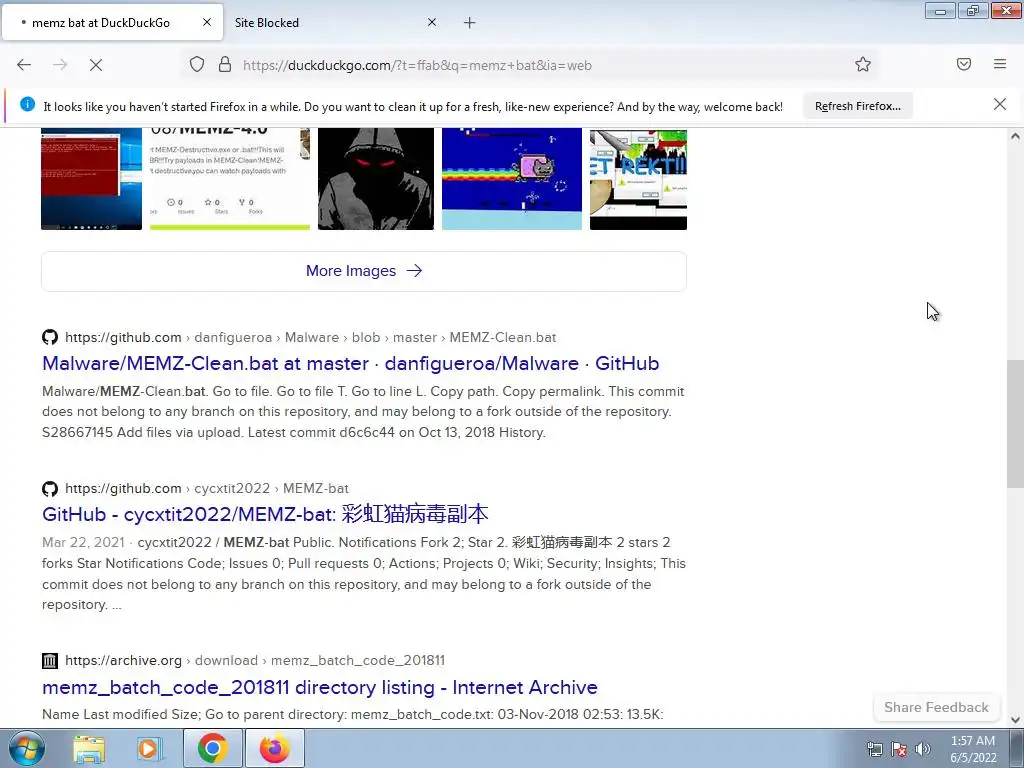Open the Nyan Cat image thumbnail
Viewport: 1024px width, 768px height.
512,179
